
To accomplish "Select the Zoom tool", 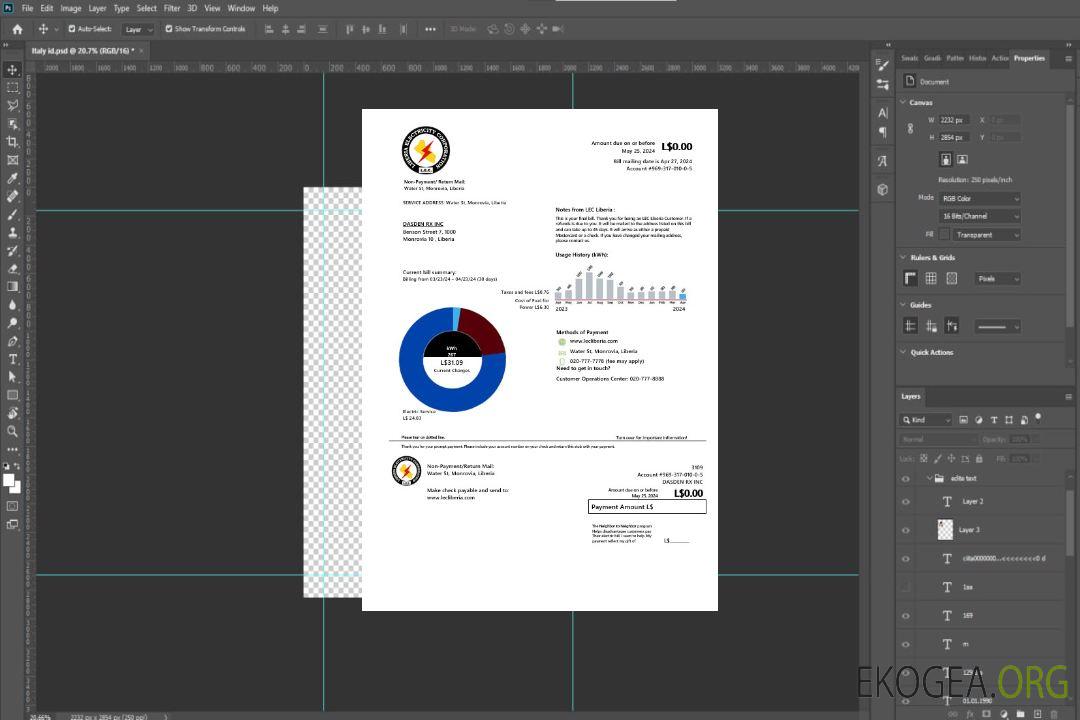I will [12, 431].
